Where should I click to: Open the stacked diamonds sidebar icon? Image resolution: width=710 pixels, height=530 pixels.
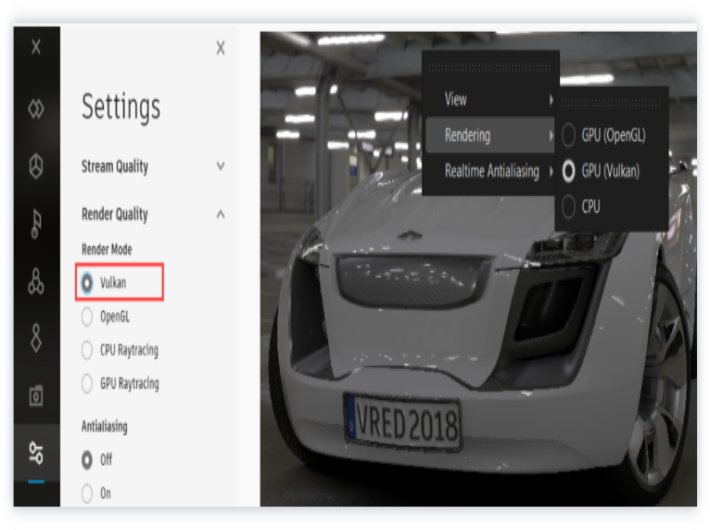(36, 338)
